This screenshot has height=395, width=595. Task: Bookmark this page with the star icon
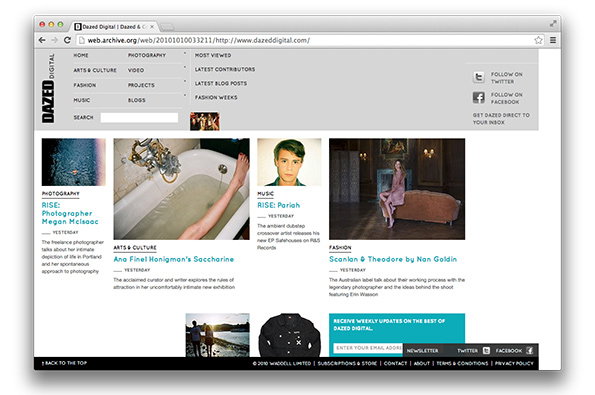538,40
